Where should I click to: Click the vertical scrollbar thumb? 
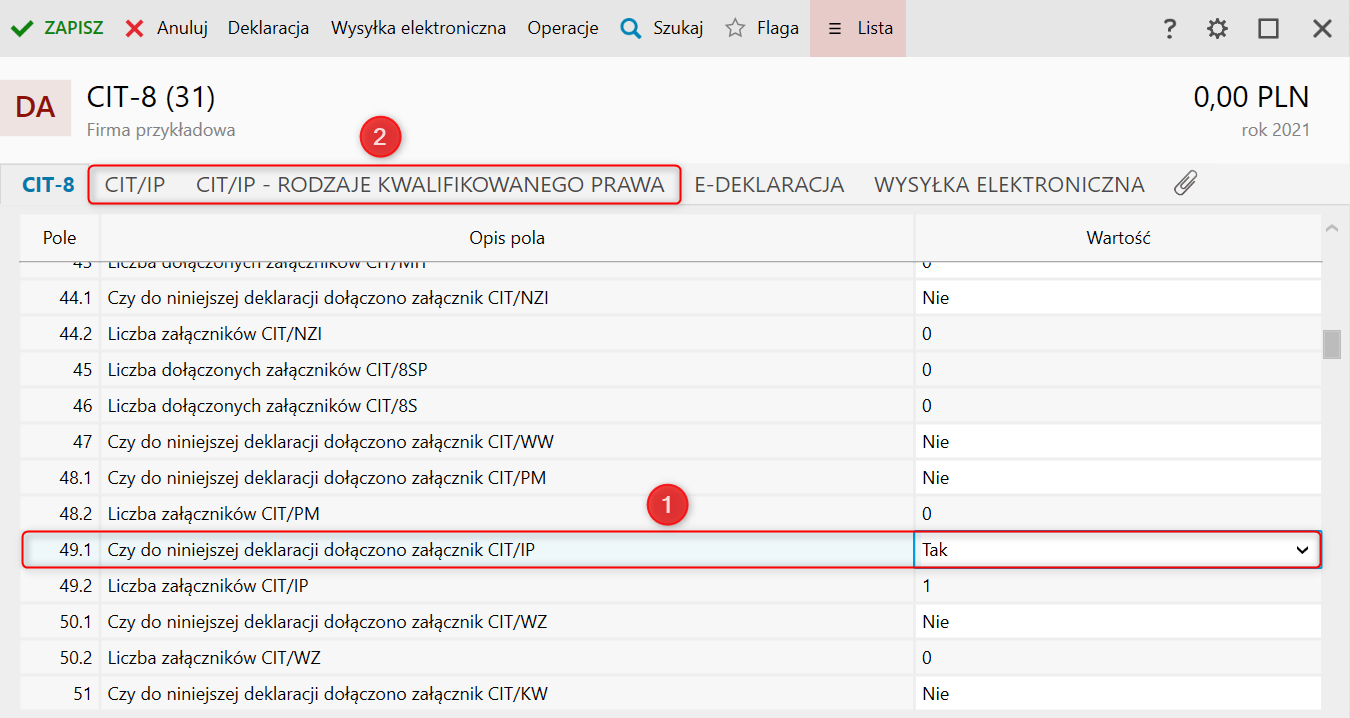(x=1331, y=344)
